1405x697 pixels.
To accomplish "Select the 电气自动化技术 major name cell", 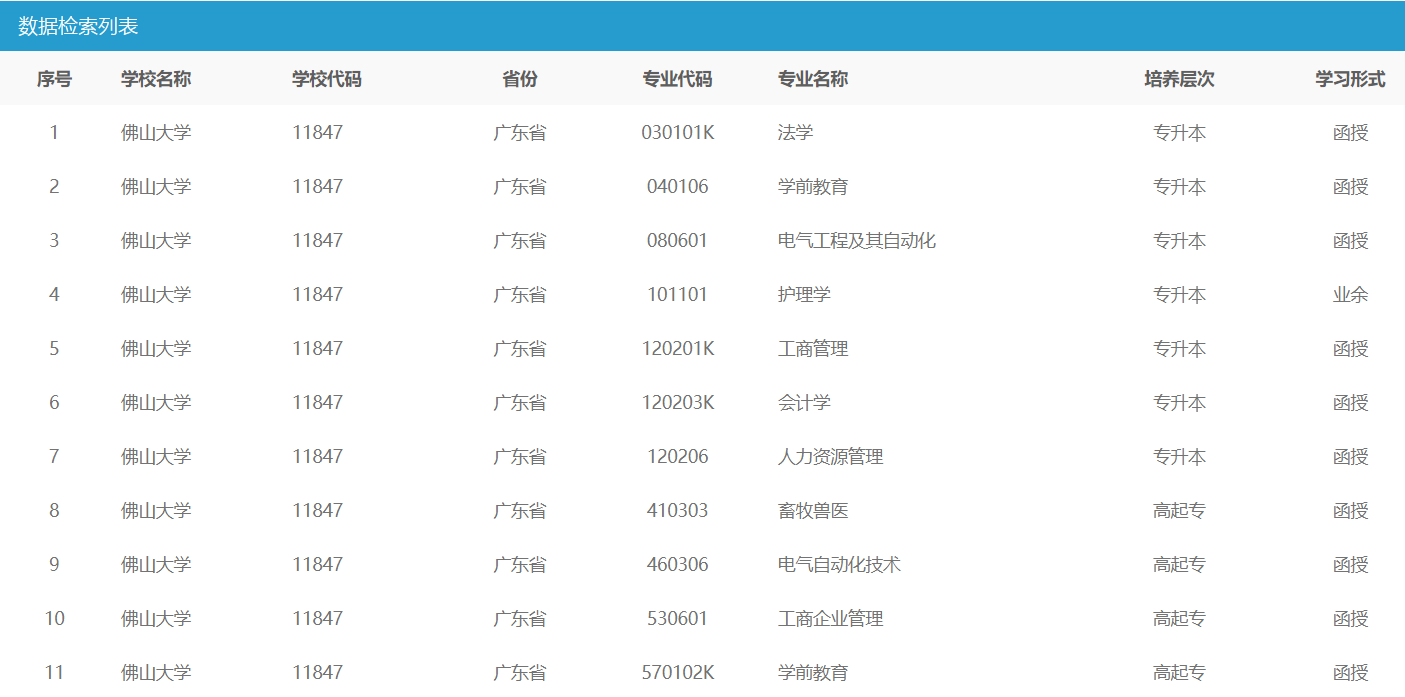I will click(839, 565).
